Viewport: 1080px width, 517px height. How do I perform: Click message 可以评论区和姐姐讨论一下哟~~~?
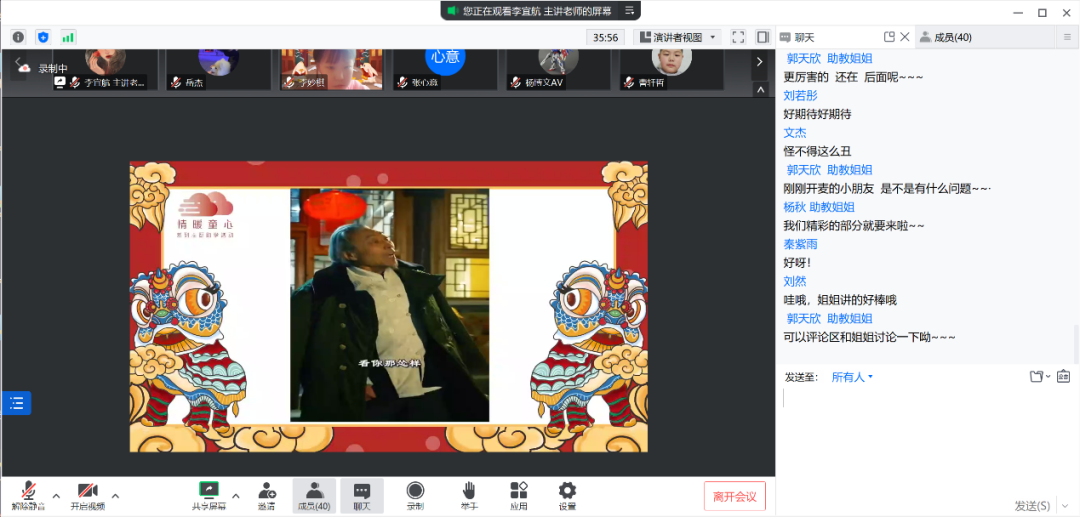870,337
